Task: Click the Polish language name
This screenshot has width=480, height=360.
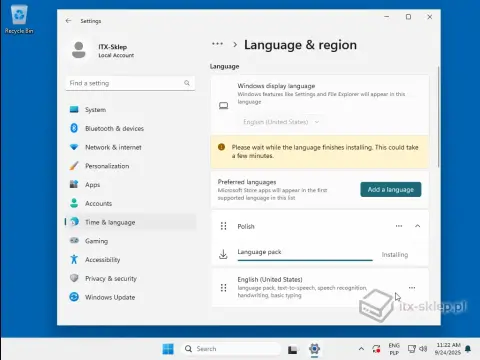Action: (x=246, y=226)
